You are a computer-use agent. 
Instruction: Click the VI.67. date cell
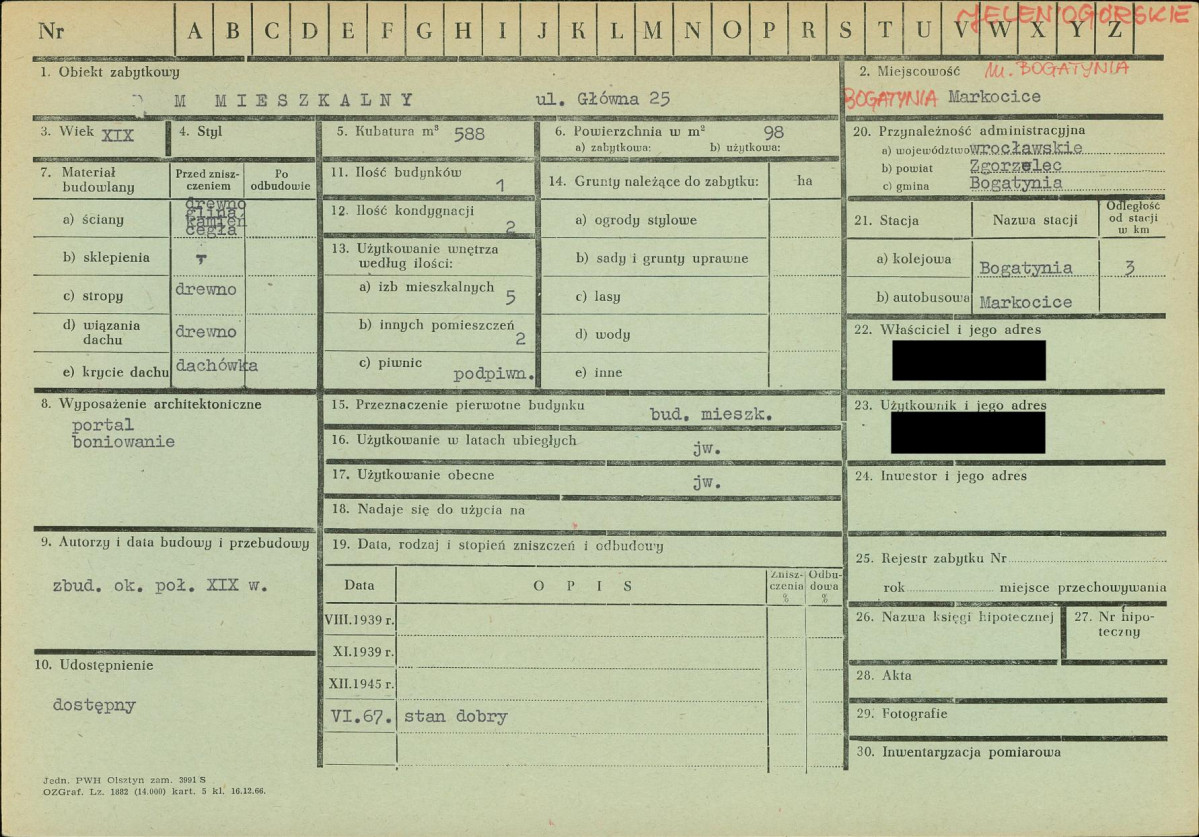[x=361, y=717]
